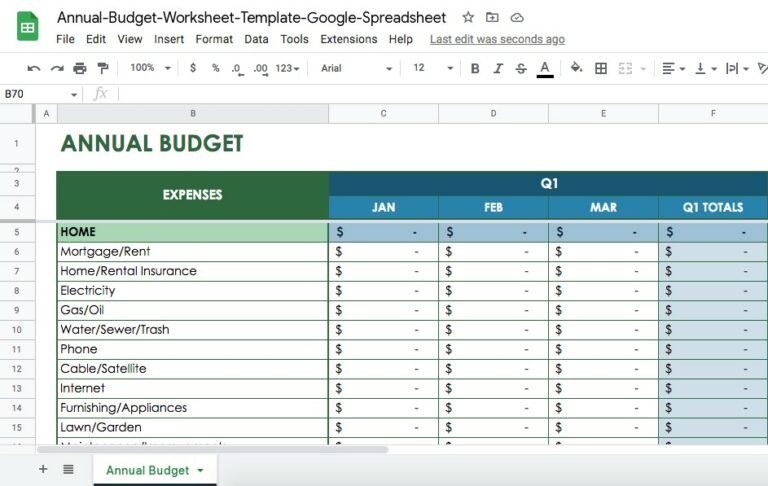Image resolution: width=768 pixels, height=486 pixels.
Task: Open the File menu
Action: pyautogui.click(x=65, y=39)
